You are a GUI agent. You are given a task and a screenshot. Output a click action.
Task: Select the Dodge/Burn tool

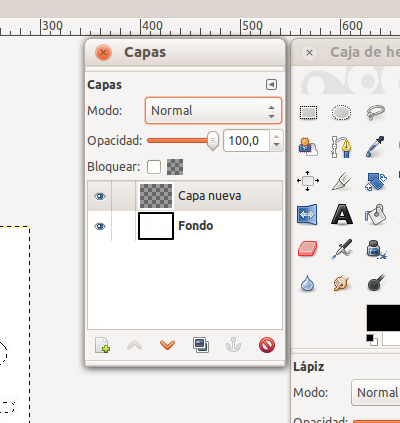pos(376,283)
